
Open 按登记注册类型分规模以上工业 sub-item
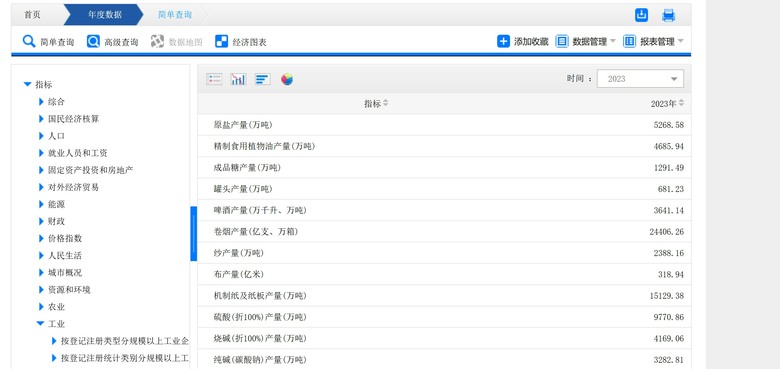[125, 341]
